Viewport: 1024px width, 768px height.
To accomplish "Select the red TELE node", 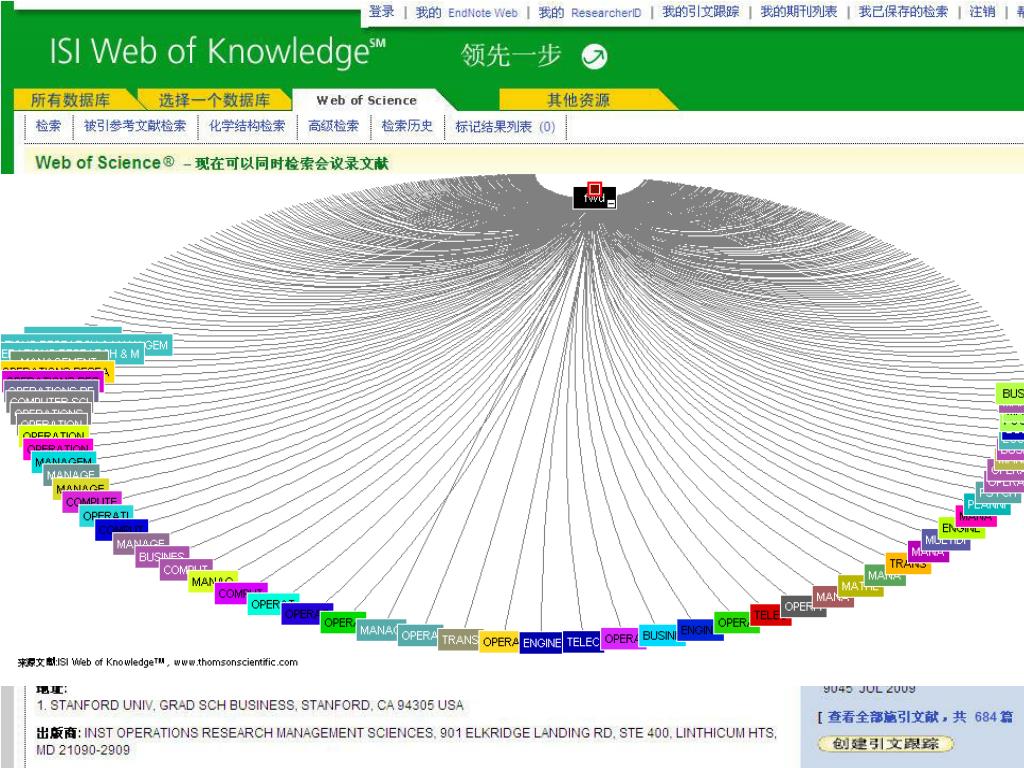I will click(x=770, y=615).
